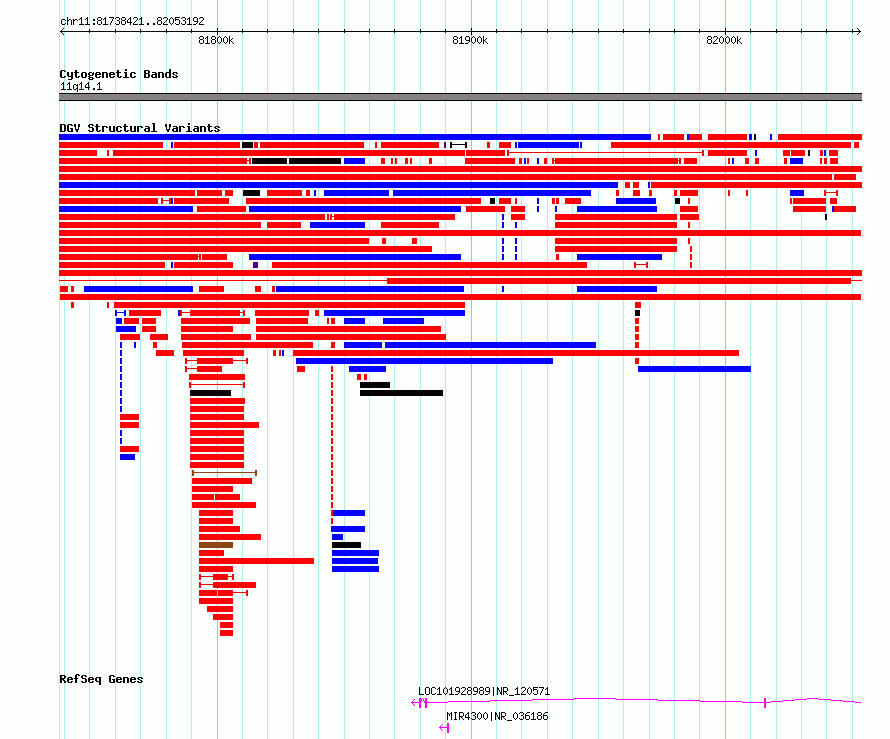This screenshot has width=890, height=739.
Task: Click the brown variant line with end caps
Action: pos(224,473)
